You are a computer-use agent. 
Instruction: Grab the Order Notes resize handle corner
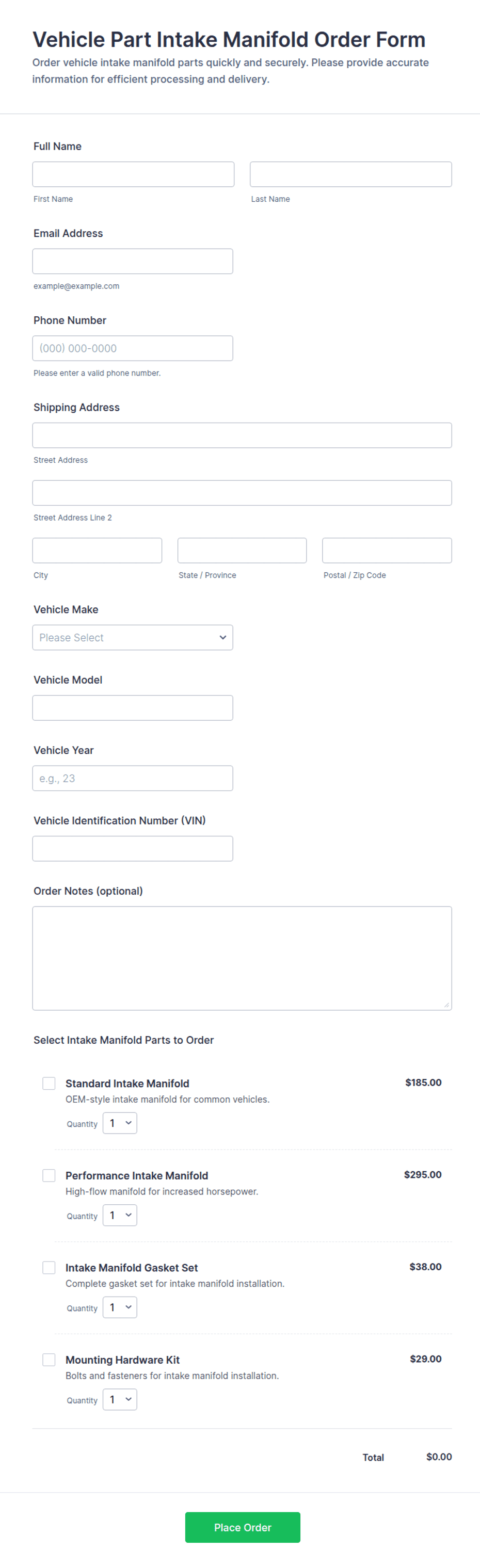click(x=446, y=1005)
